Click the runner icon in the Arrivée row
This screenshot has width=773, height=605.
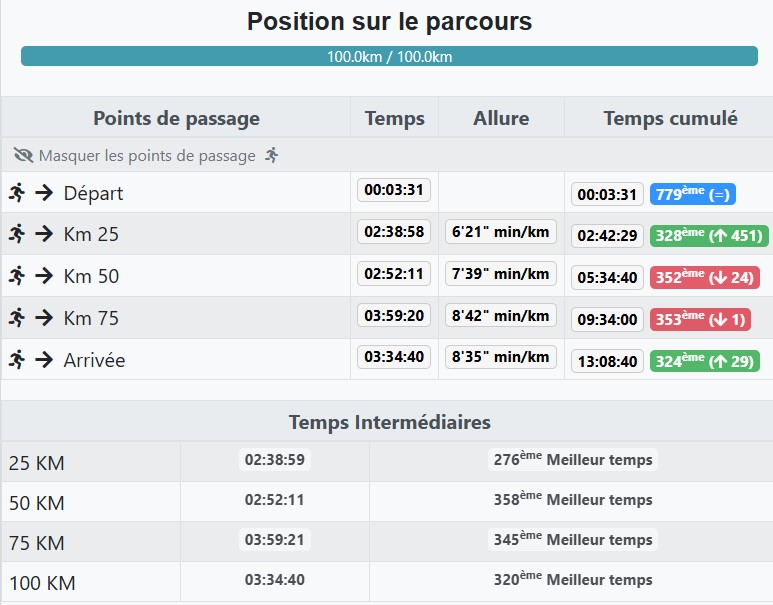(x=16, y=360)
